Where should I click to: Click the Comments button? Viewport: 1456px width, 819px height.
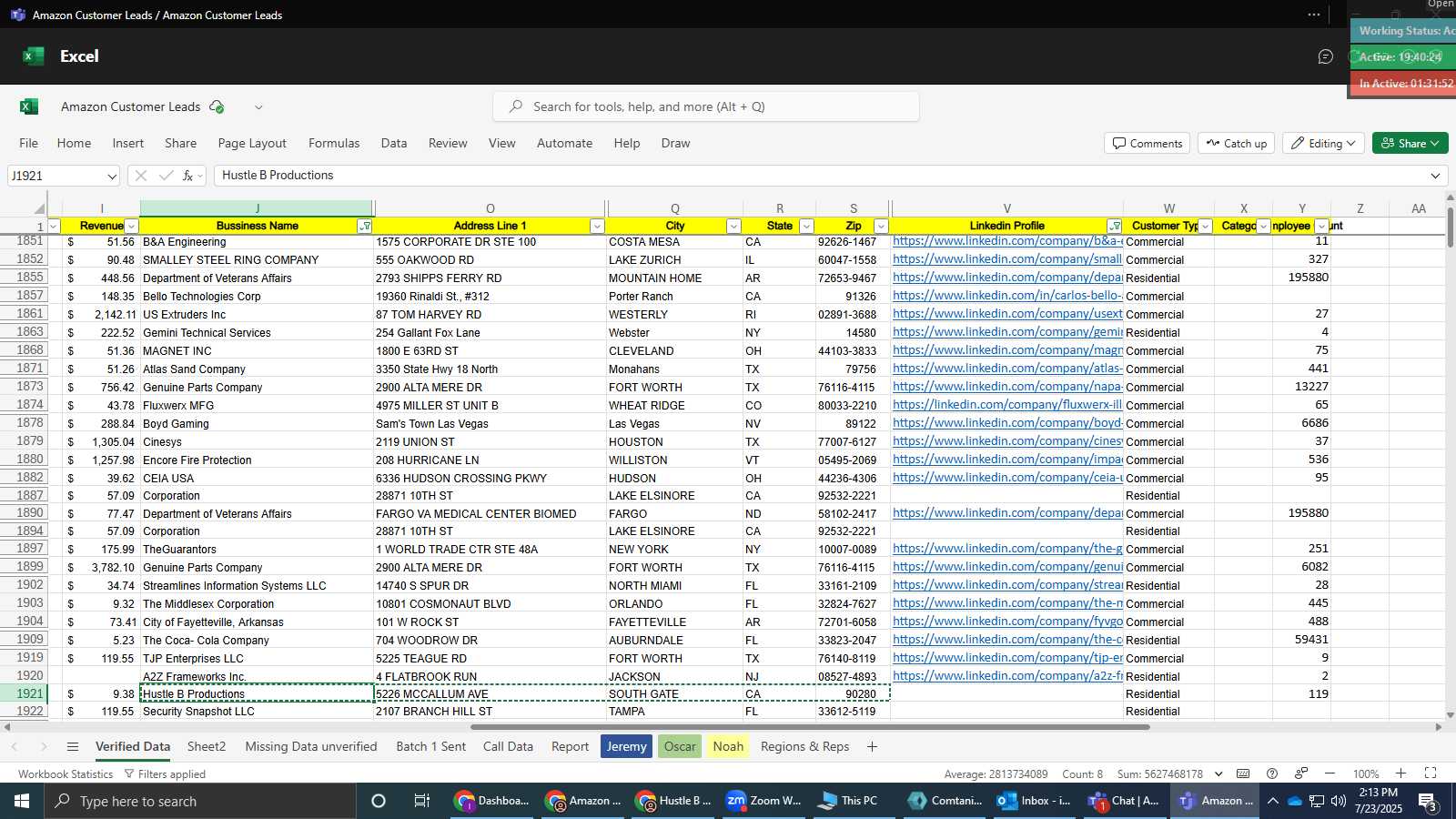(1148, 144)
